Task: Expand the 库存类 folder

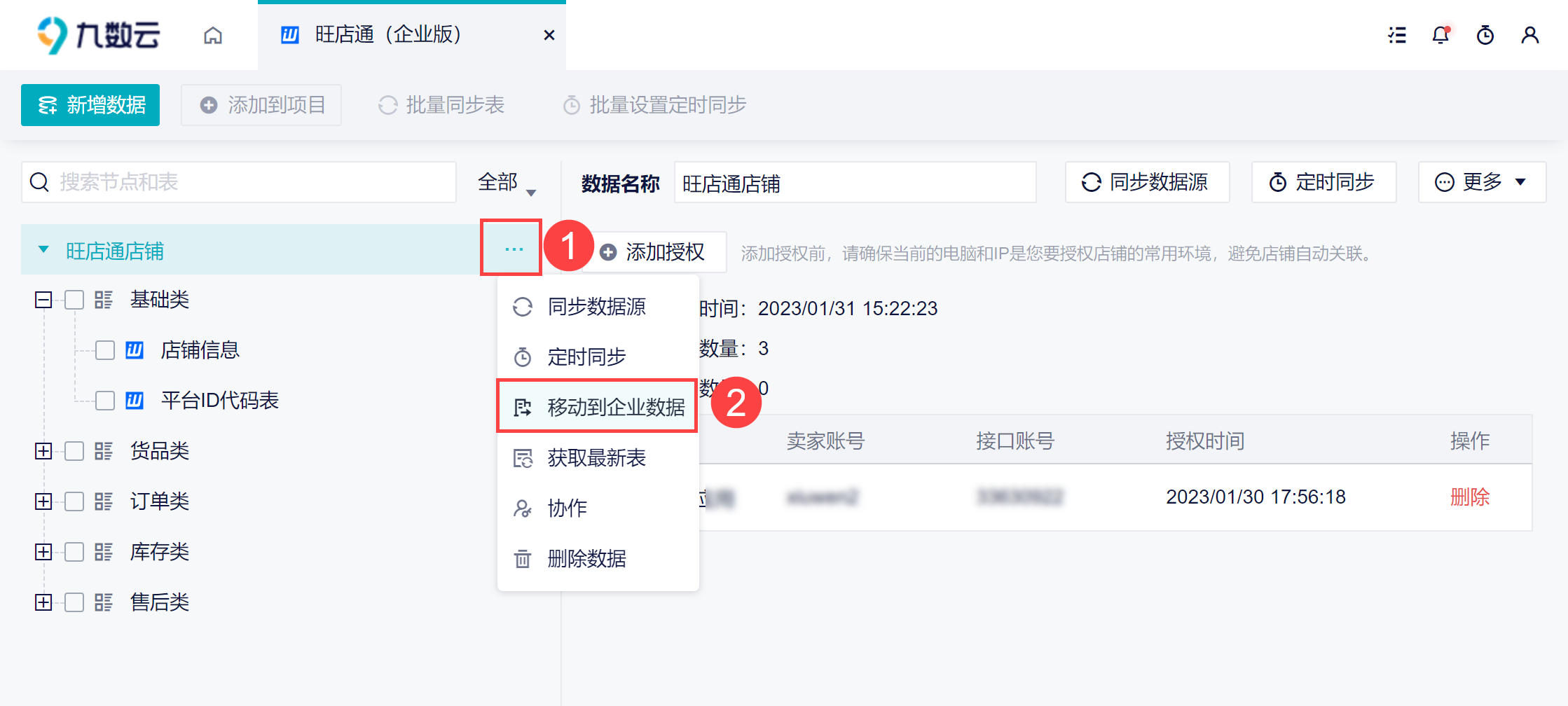Action: point(43,552)
